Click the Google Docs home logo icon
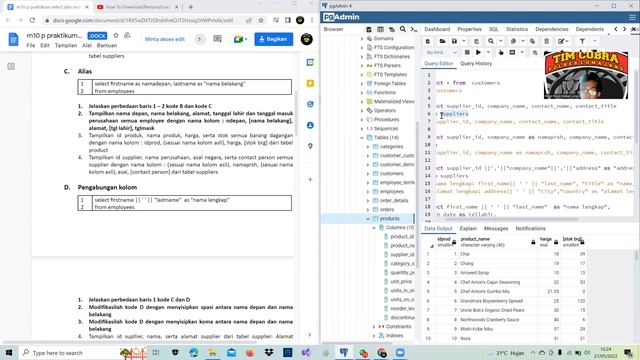Image resolution: width=640 pixels, height=360 pixels. [x=13, y=39]
